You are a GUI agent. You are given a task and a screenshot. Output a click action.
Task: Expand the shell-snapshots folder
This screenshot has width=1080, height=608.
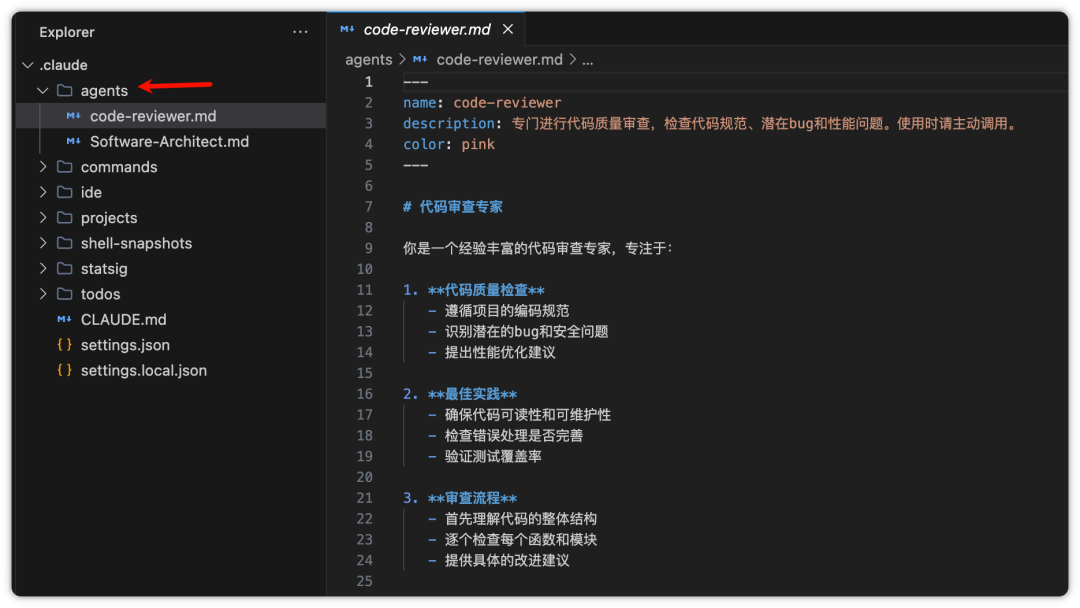click(x=43, y=243)
